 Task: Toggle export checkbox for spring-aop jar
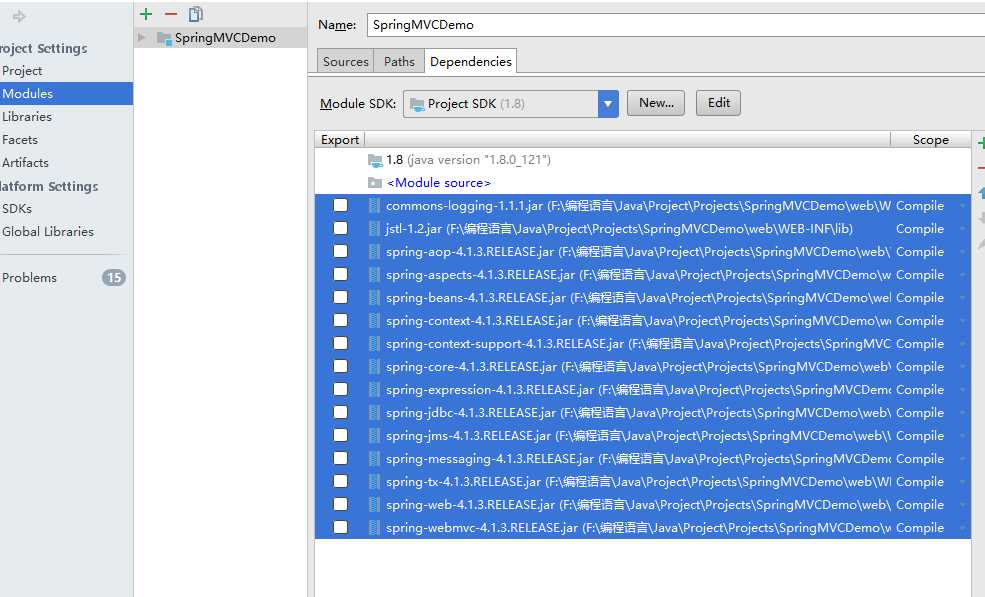pos(340,251)
